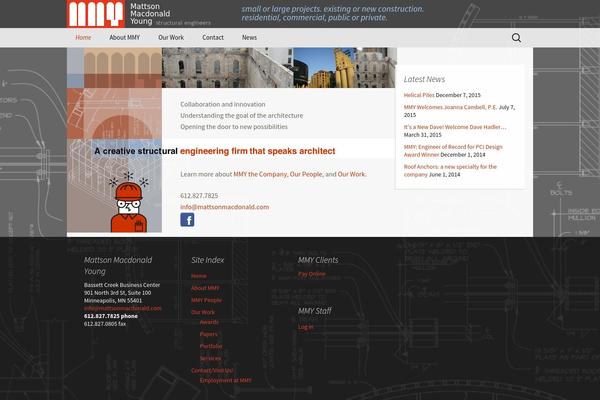Click the Site Index footer heading
The width and height of the screenshot is (600, 400).
pos(207,260)
